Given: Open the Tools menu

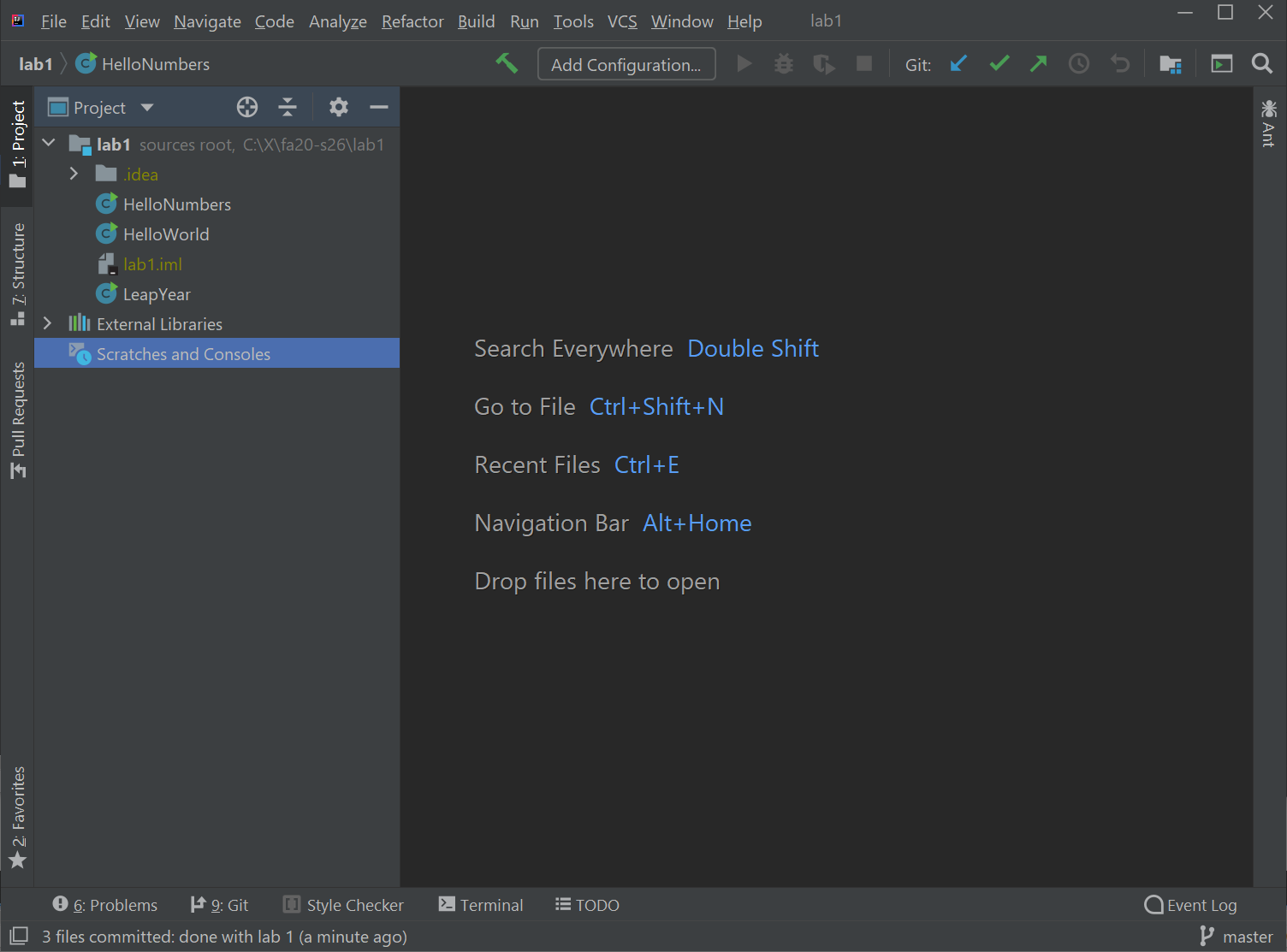Looking at the screenshot, I should 573,21.
